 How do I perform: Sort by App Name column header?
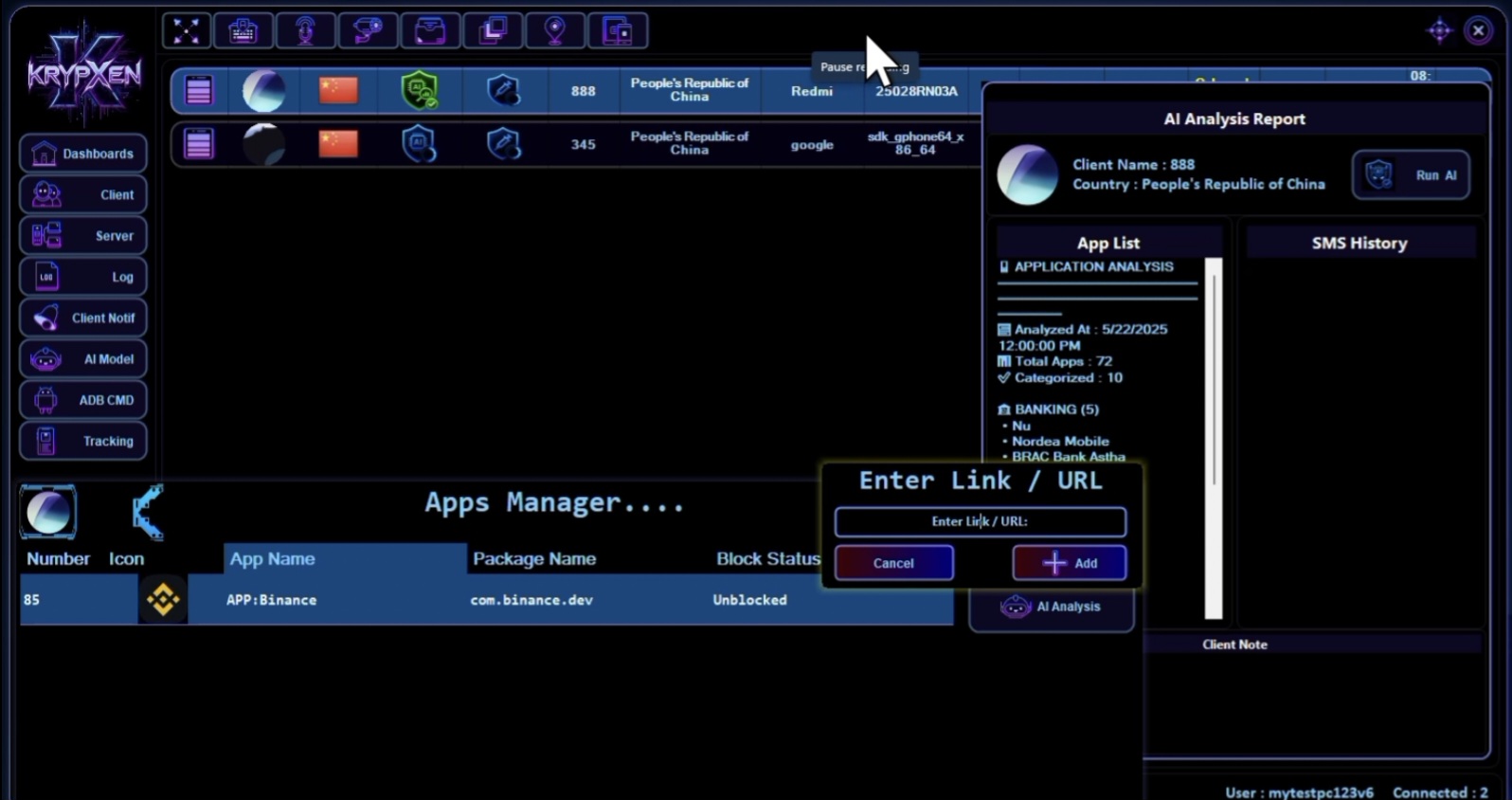346,558
